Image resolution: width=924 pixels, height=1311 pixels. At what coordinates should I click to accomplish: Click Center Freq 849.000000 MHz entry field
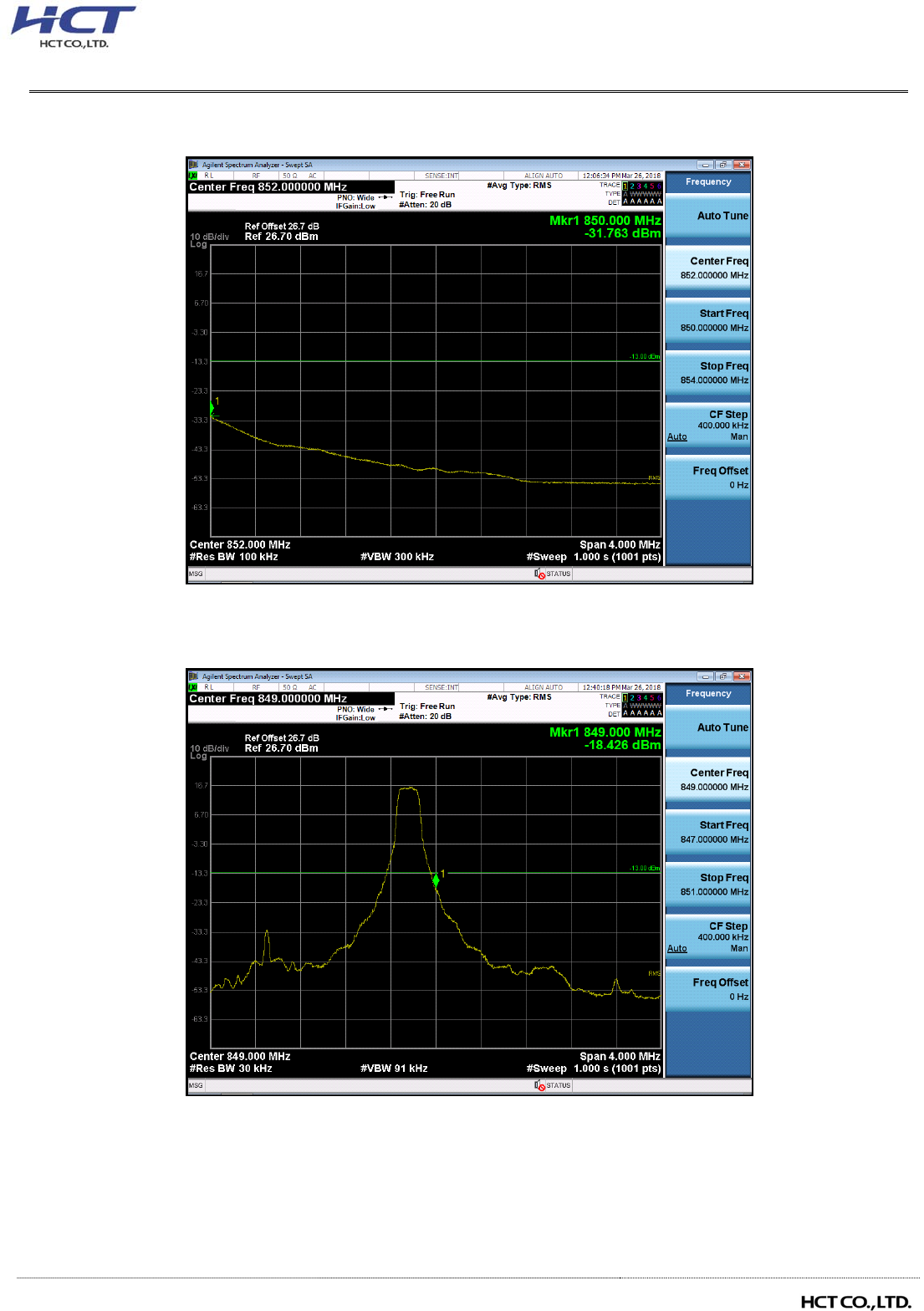click(291, 699)
